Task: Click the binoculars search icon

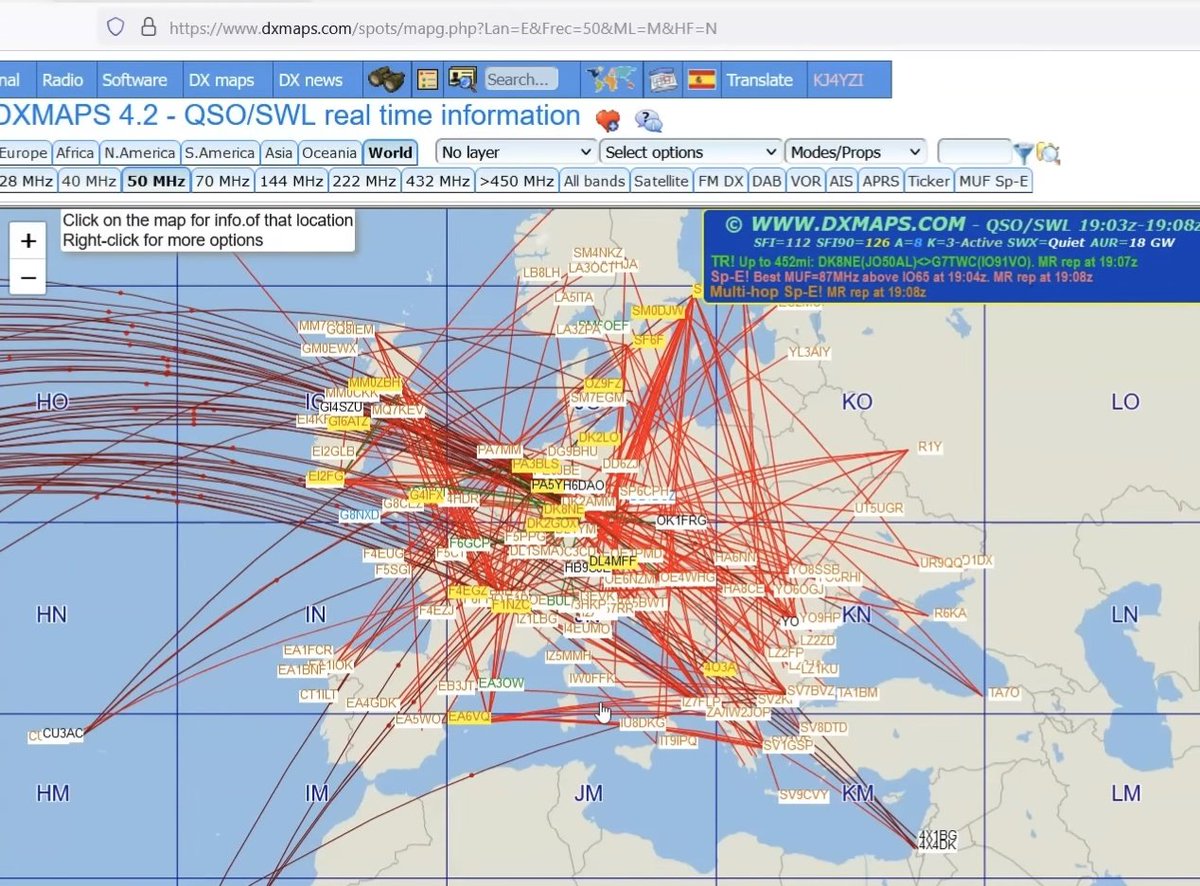Action: (x=386, y=80)
